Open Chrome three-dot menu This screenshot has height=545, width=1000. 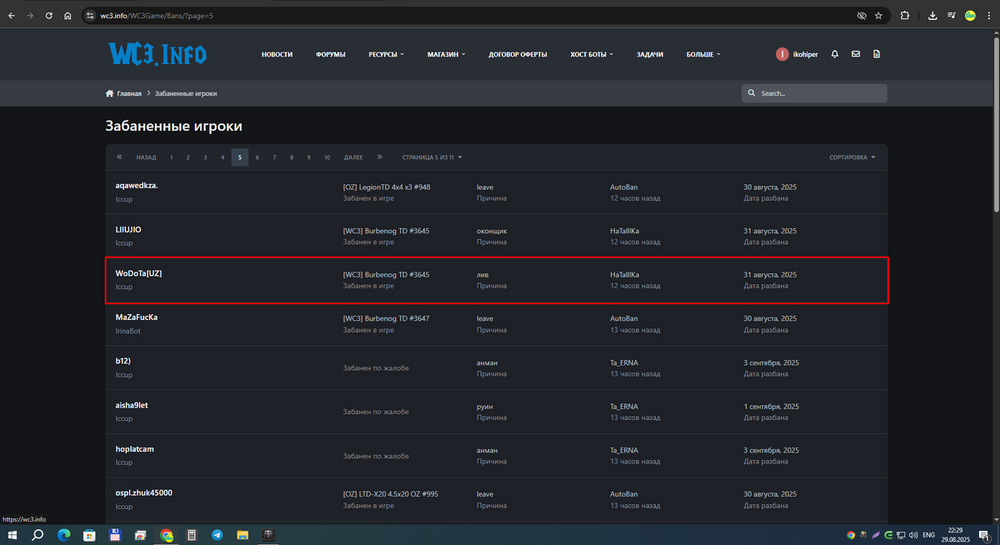coord(989,15)
